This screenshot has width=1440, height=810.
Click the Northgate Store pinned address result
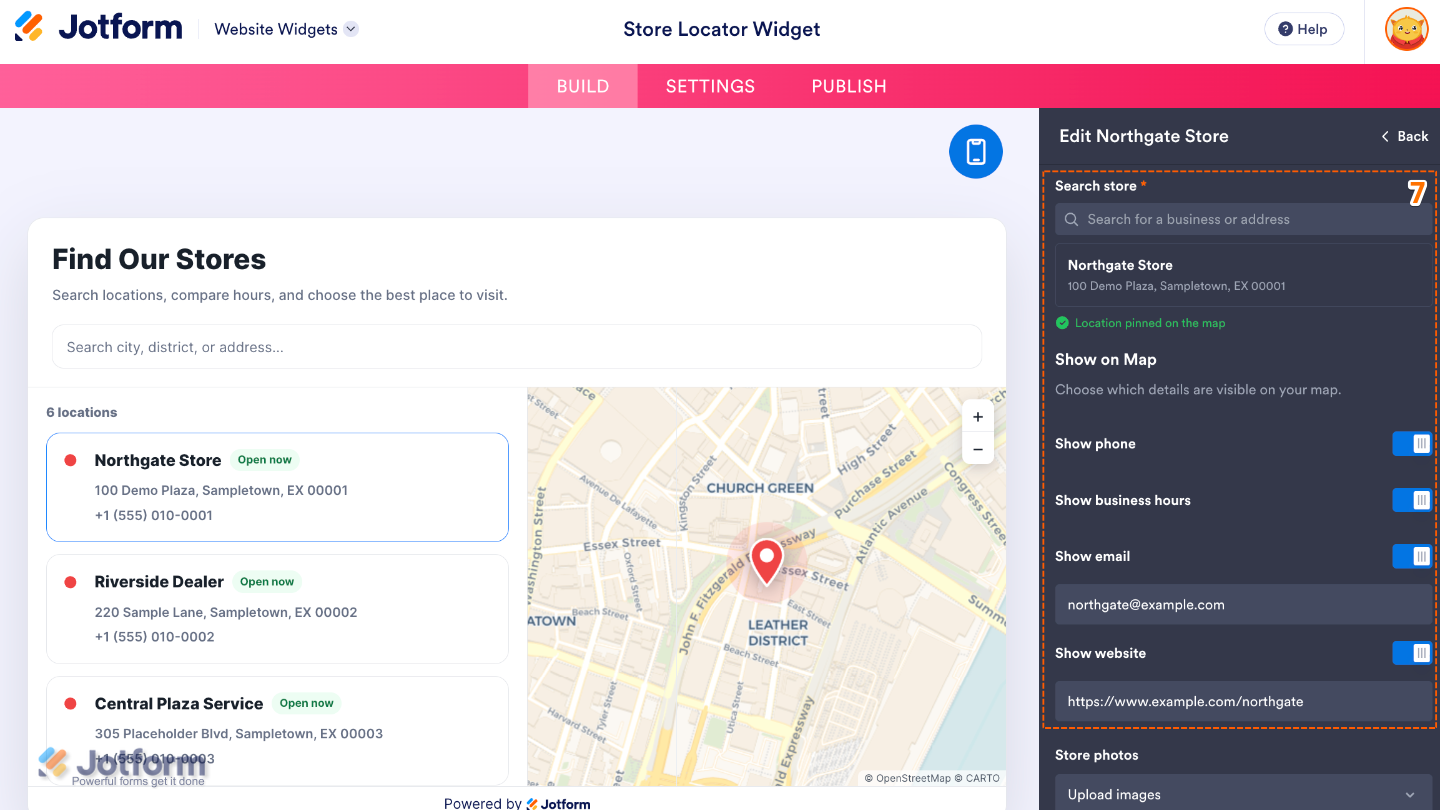point(1243,275)
